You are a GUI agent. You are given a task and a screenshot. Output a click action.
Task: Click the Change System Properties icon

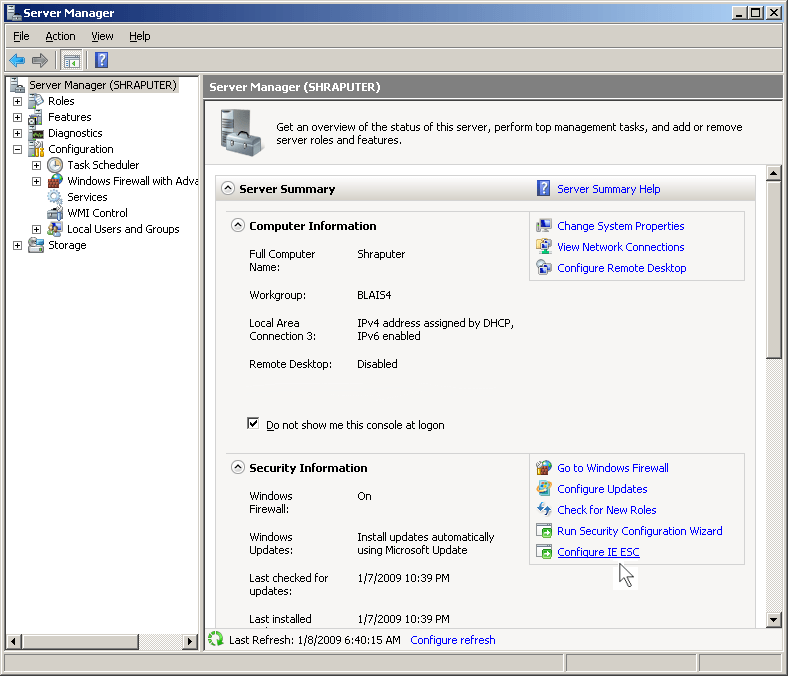(544, 226)
